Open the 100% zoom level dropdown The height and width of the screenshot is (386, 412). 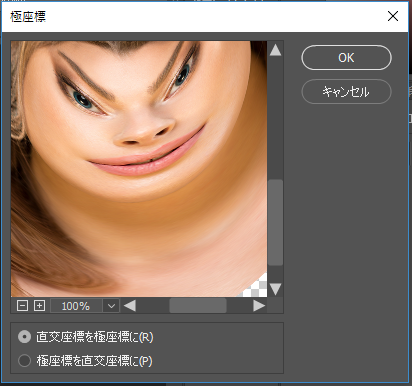pyautogui.click(x=111, y=306)
